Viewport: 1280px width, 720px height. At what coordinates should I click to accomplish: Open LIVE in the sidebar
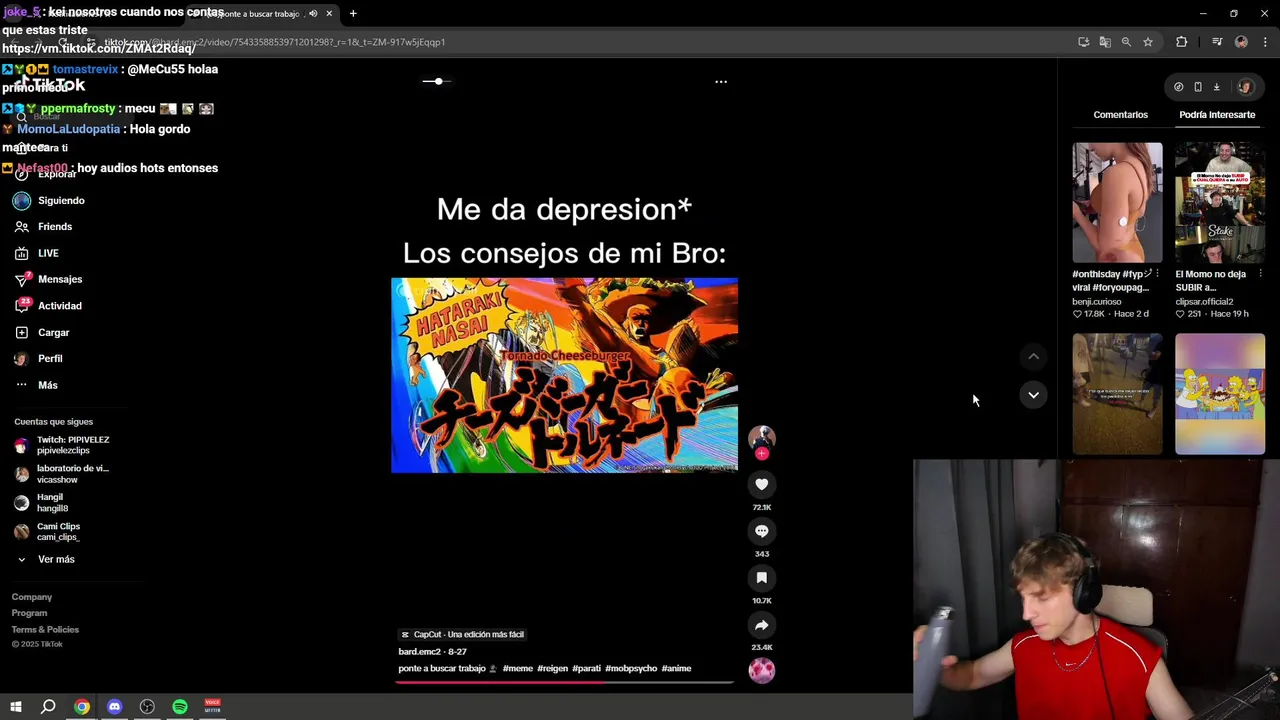click(x=48, y=254)
